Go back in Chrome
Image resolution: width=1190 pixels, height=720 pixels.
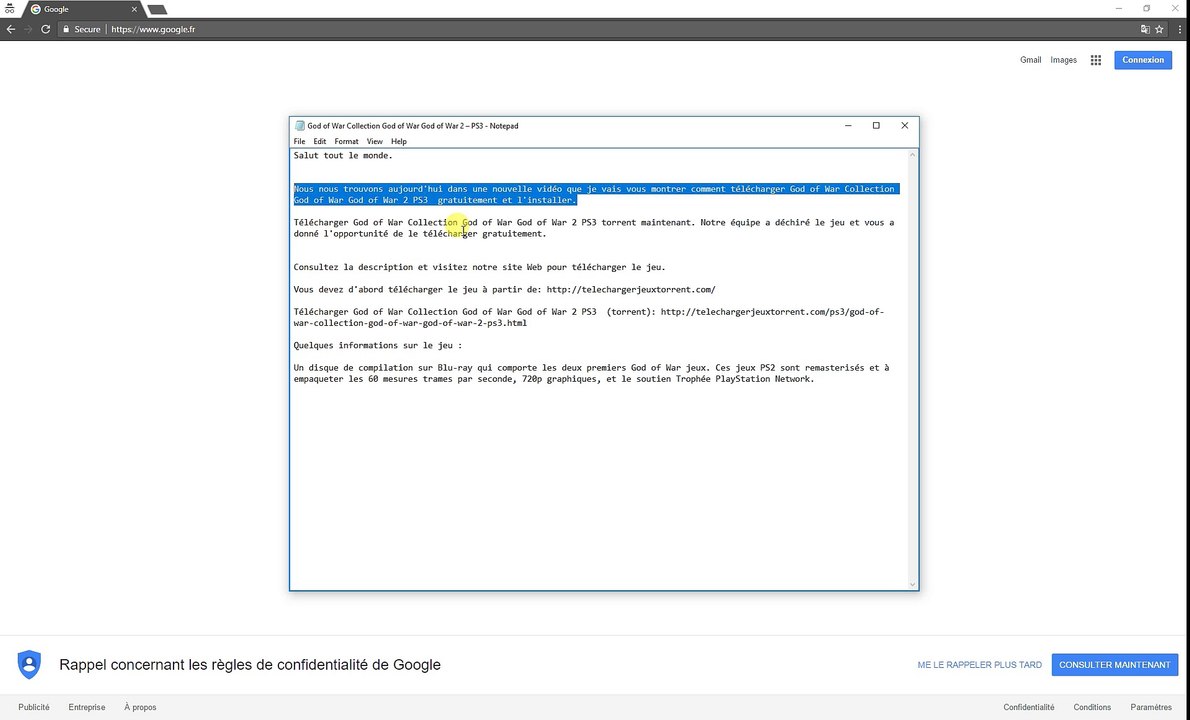point(11,29)
